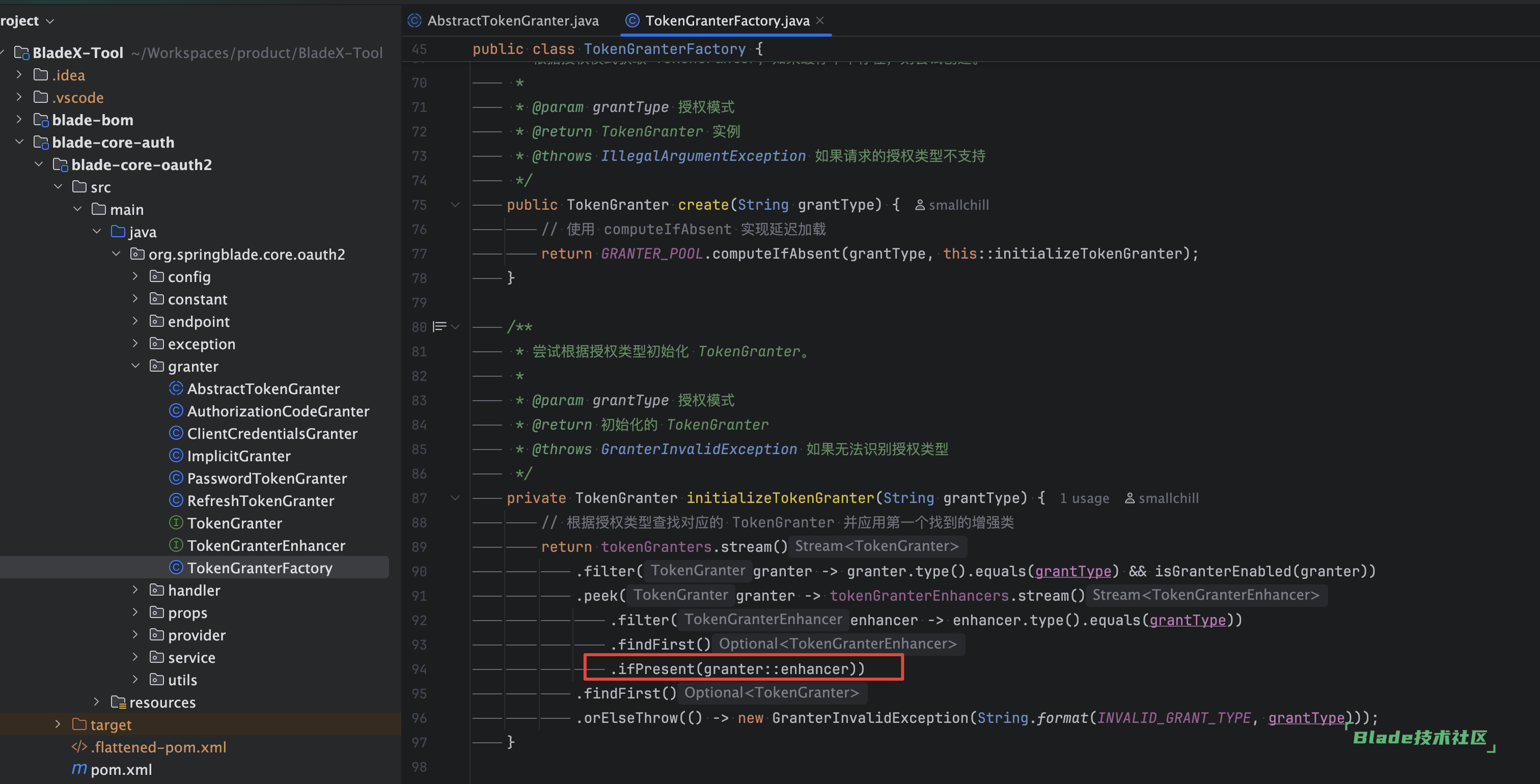Select pom.xml in project tree

pyautogui.click(x=121, y=769)
